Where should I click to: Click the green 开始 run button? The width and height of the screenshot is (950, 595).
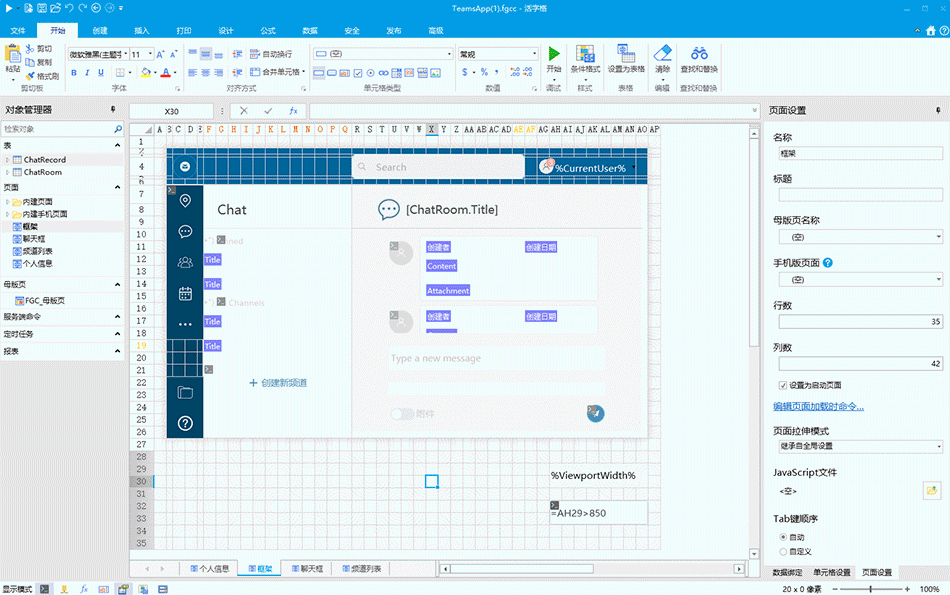(554, 55)
